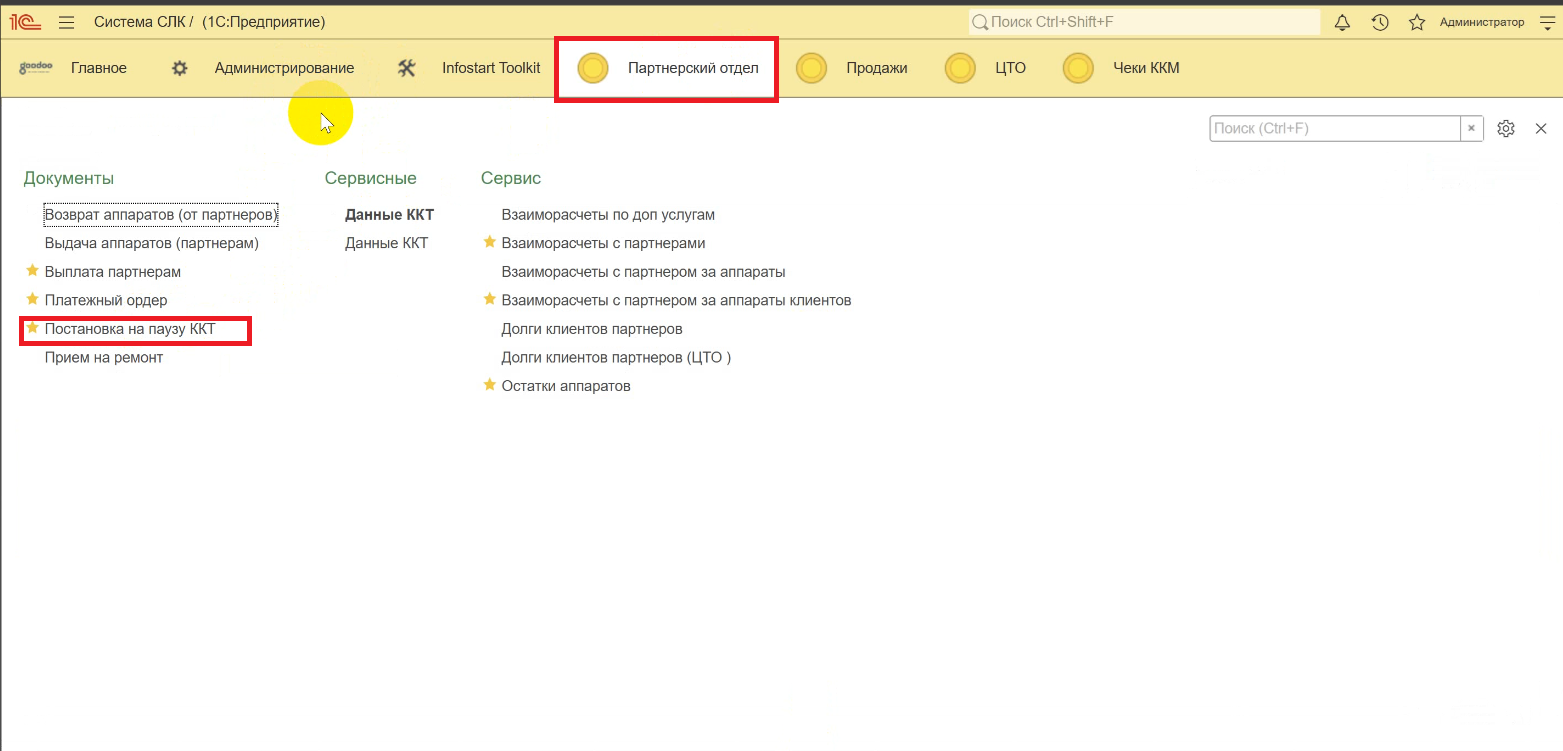This screenshot has height=751, width=1563.
Task: Toggle favorite star for Платежный ордер
Action: point(32,299)
